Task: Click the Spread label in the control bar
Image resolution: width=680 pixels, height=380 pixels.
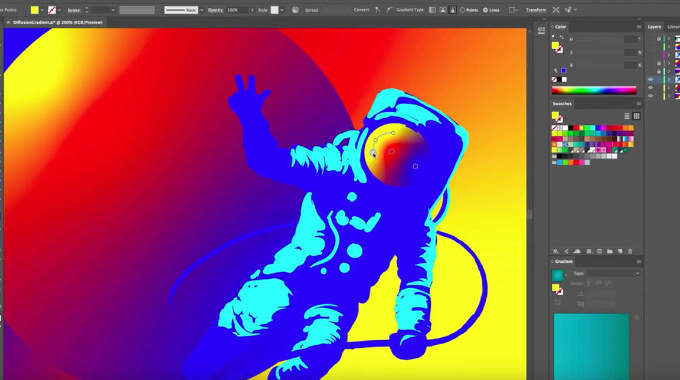Action: click(x=311, y=10)
